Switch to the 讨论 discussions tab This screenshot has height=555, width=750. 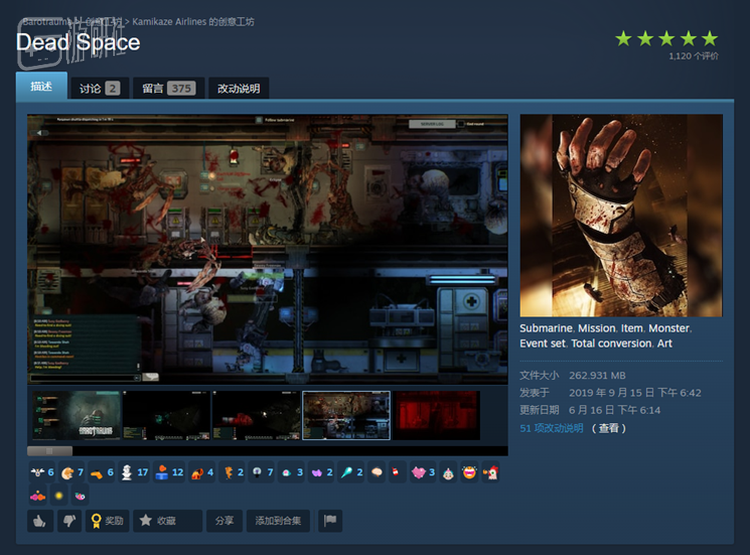[x=99, y=88]
